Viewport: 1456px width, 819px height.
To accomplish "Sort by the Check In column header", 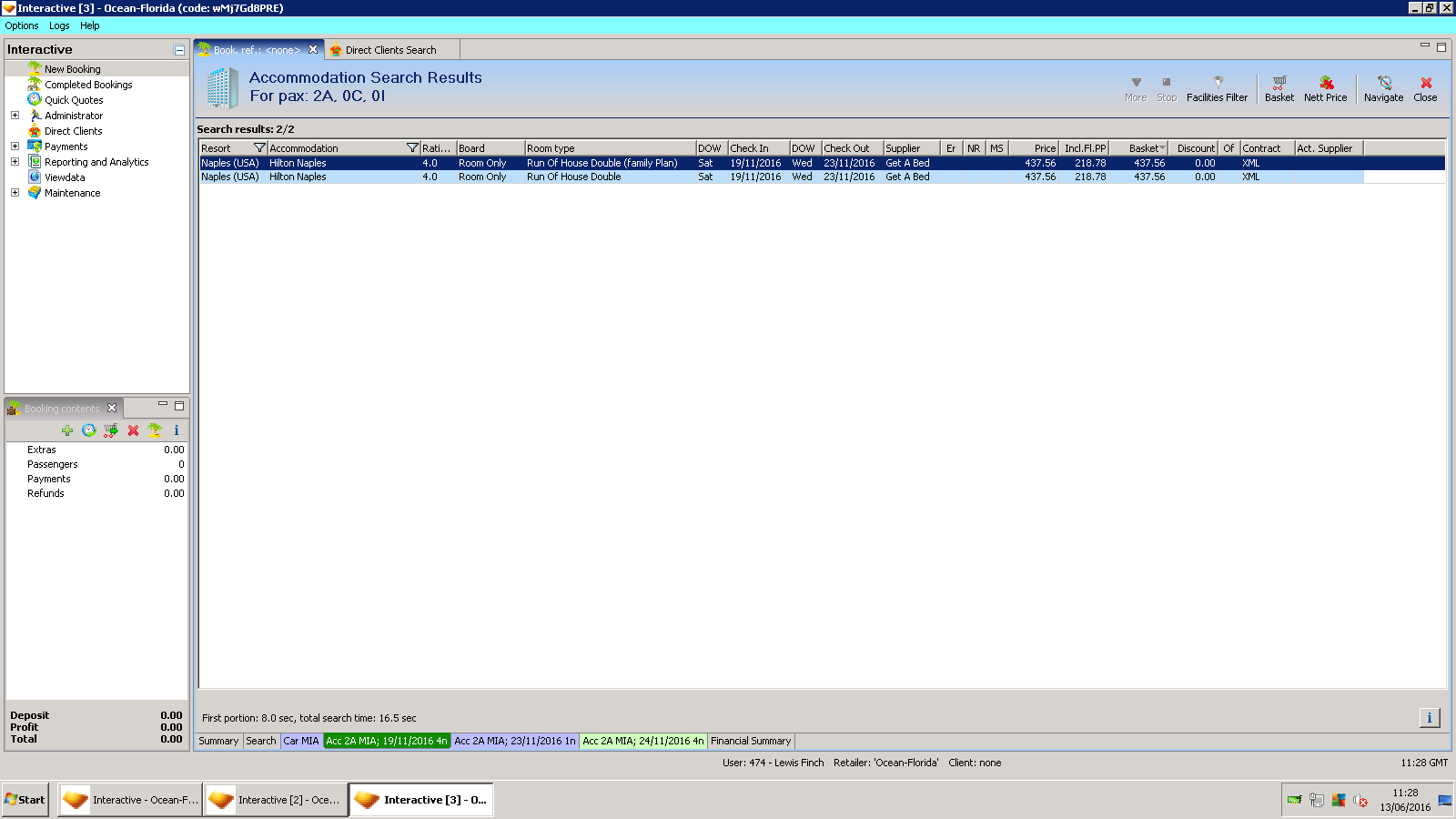I will point(758,148).
